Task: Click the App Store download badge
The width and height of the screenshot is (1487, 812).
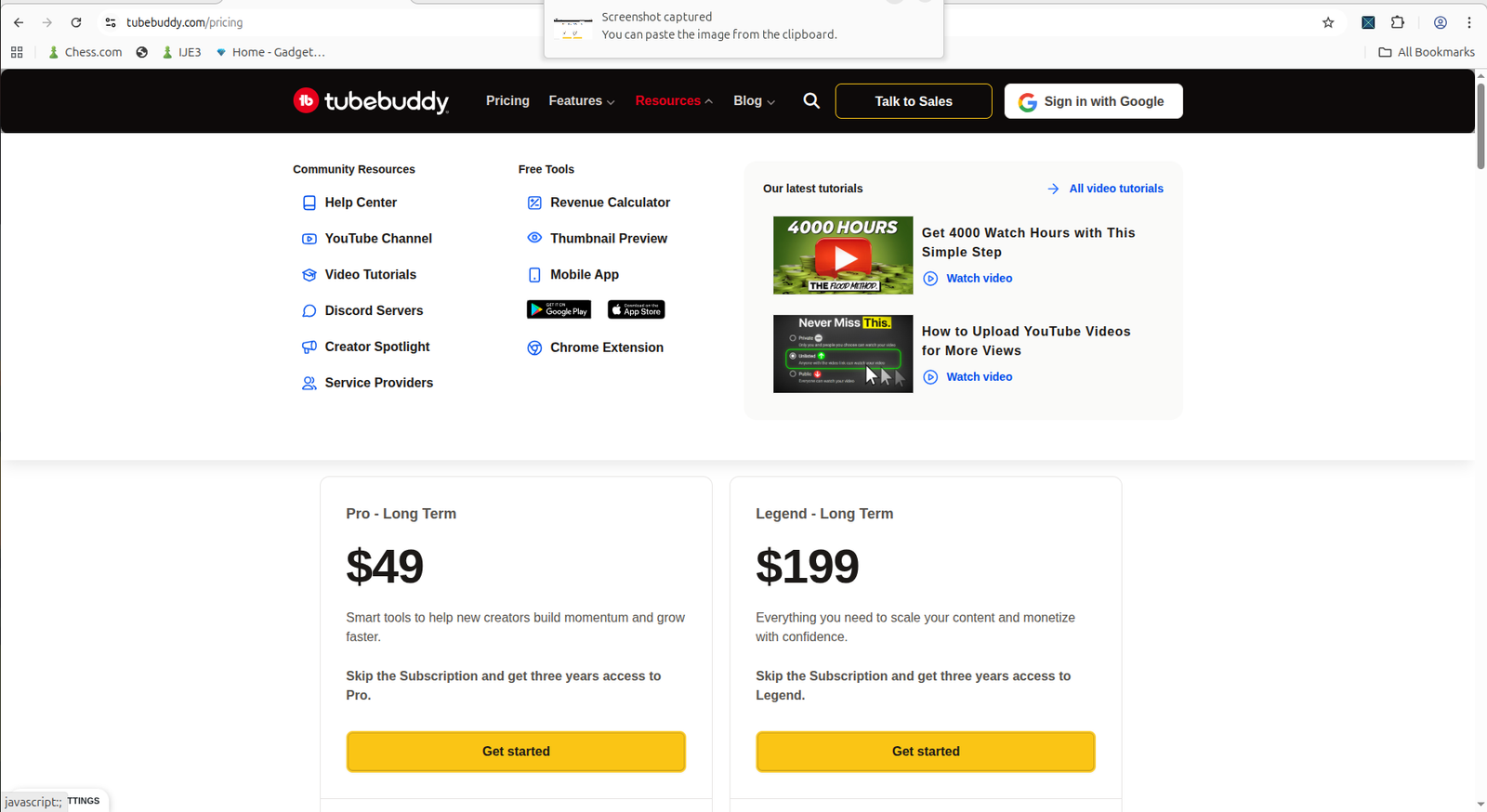Action: coord(637,309)
